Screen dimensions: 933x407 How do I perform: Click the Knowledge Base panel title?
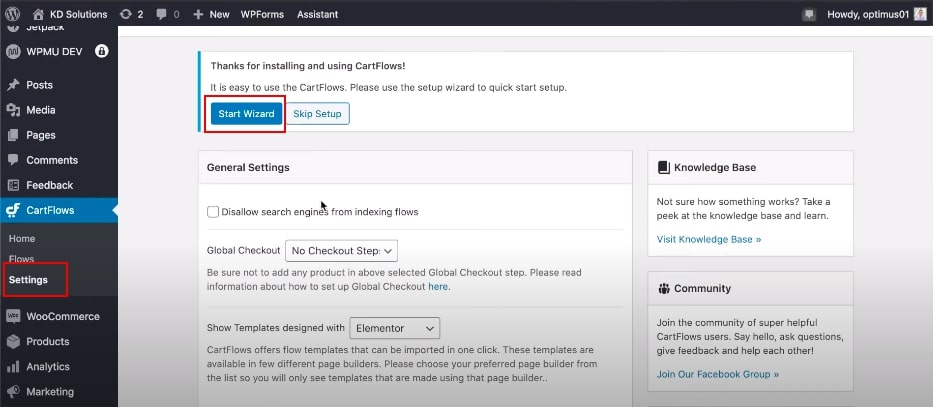(715, 167)
